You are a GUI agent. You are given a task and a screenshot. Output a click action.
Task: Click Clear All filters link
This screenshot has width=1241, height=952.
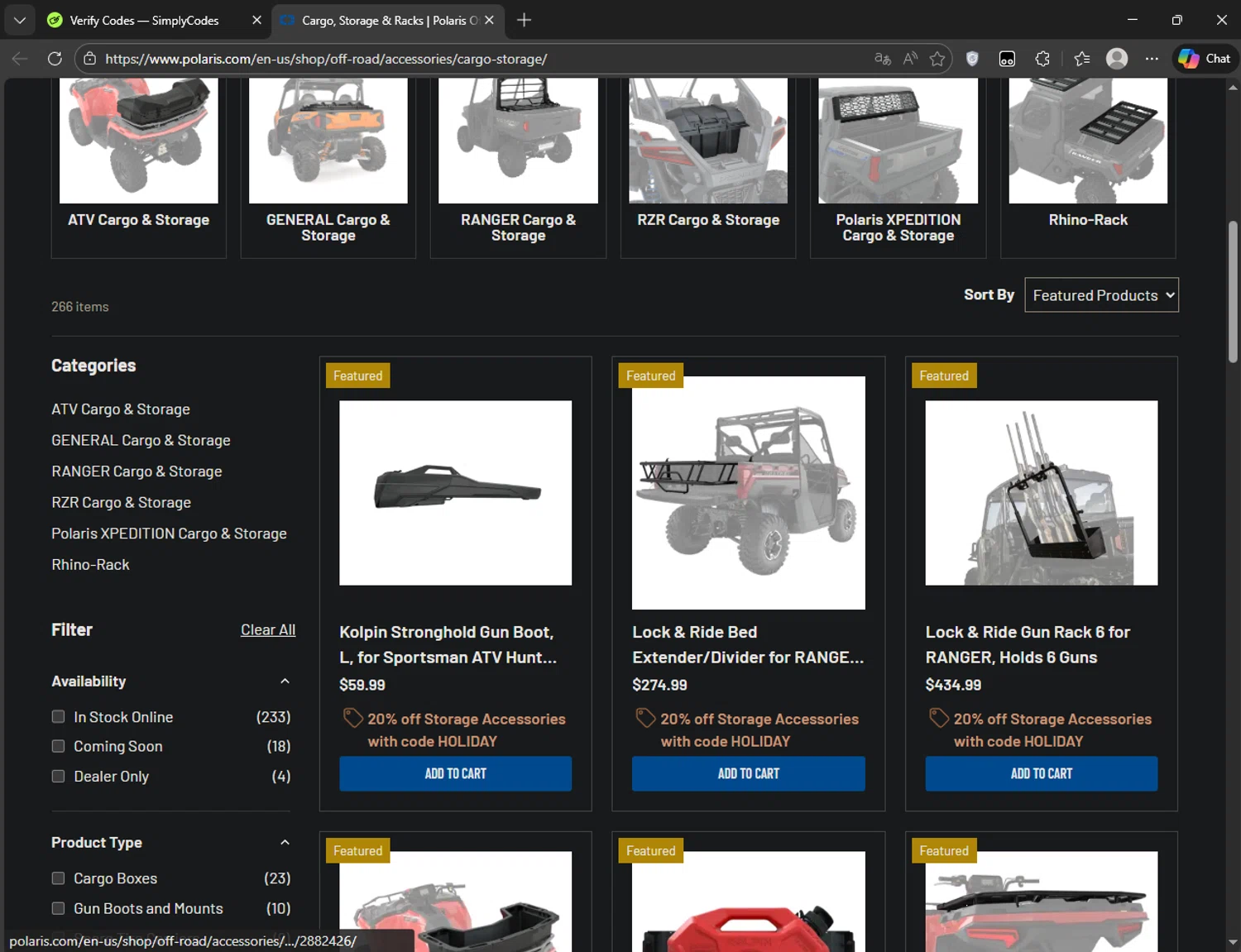[268, 629]
